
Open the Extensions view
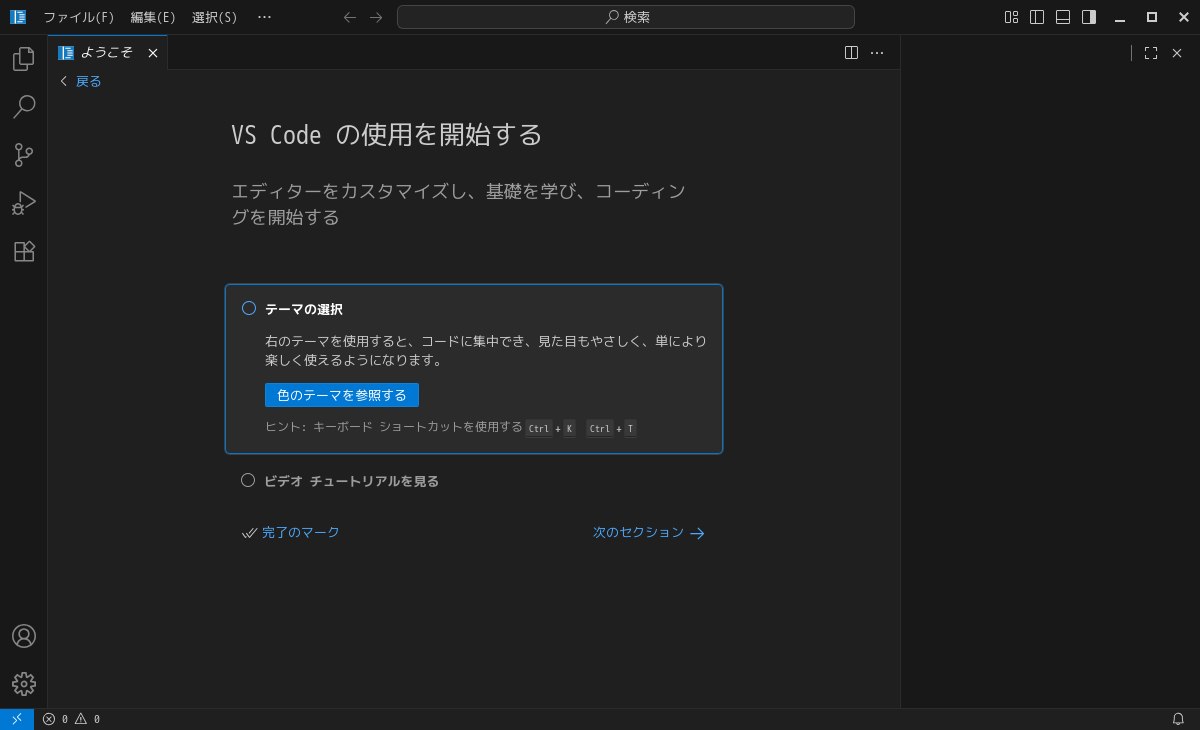[24, 251]
